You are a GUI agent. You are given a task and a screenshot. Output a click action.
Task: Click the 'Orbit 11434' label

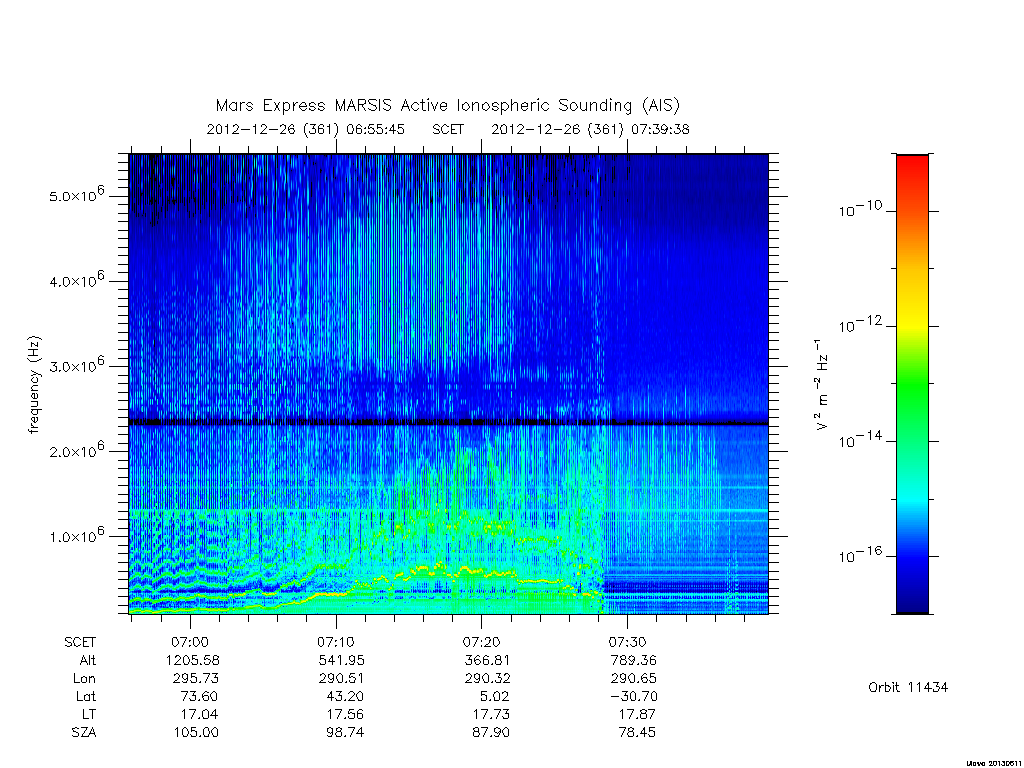click(908, 687)
